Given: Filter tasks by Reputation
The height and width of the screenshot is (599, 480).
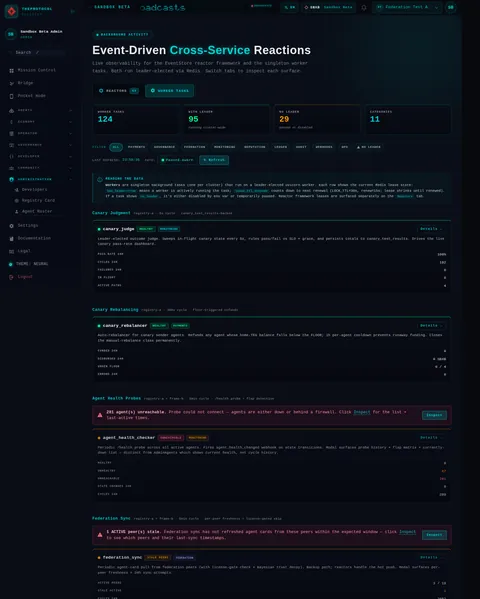Looking at the screenshot, I should point(255,147).
